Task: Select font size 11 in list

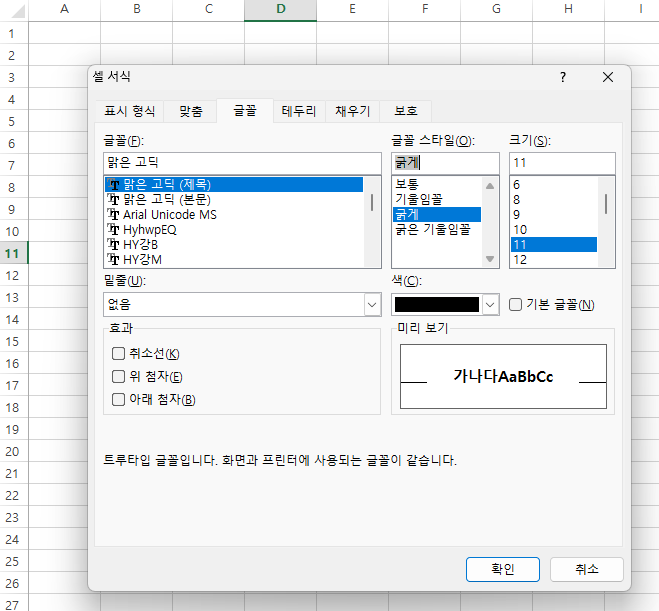Action: (x=554, y=245)
